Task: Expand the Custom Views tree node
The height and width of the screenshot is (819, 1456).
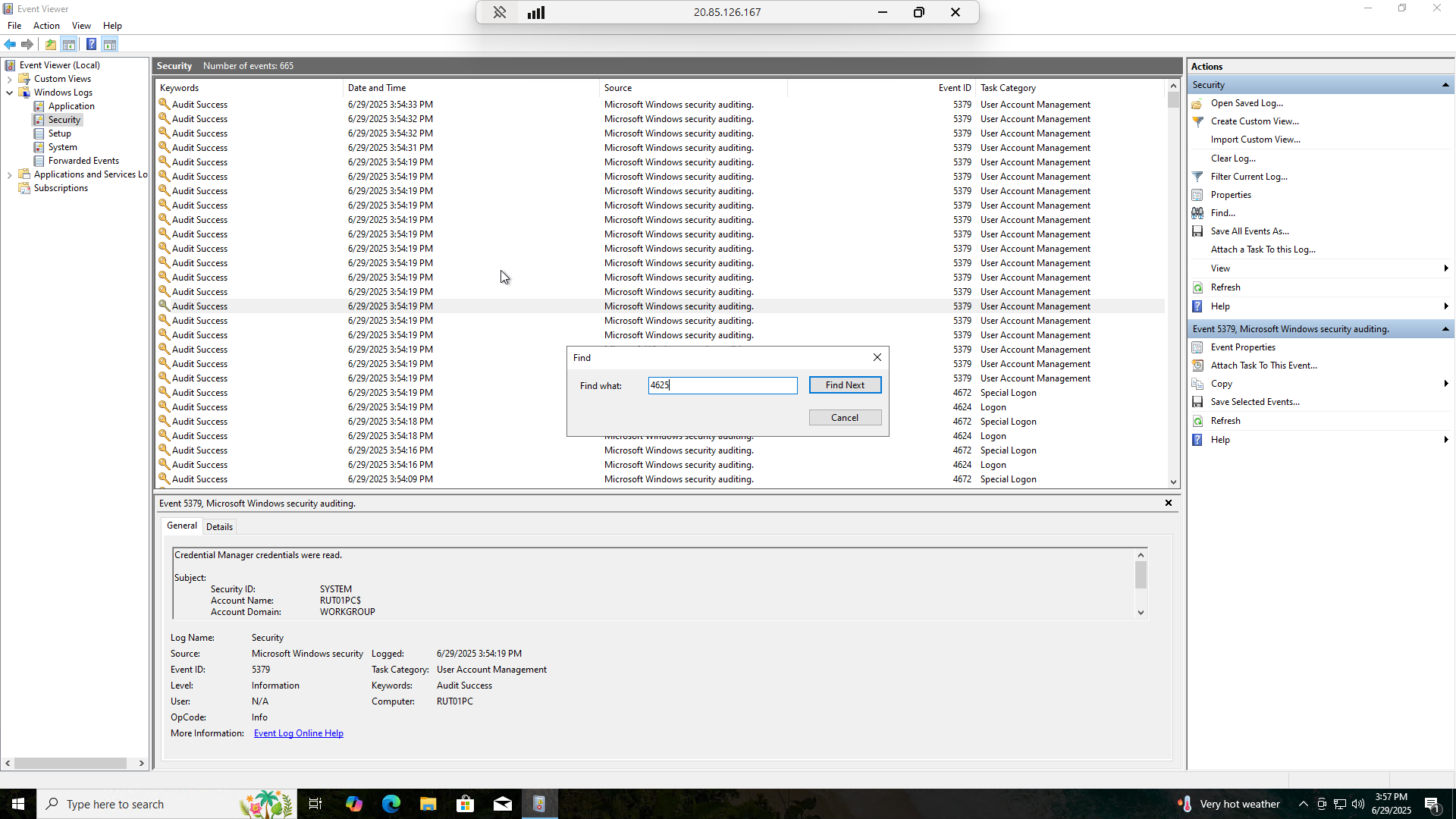Action: coord(9,79)
